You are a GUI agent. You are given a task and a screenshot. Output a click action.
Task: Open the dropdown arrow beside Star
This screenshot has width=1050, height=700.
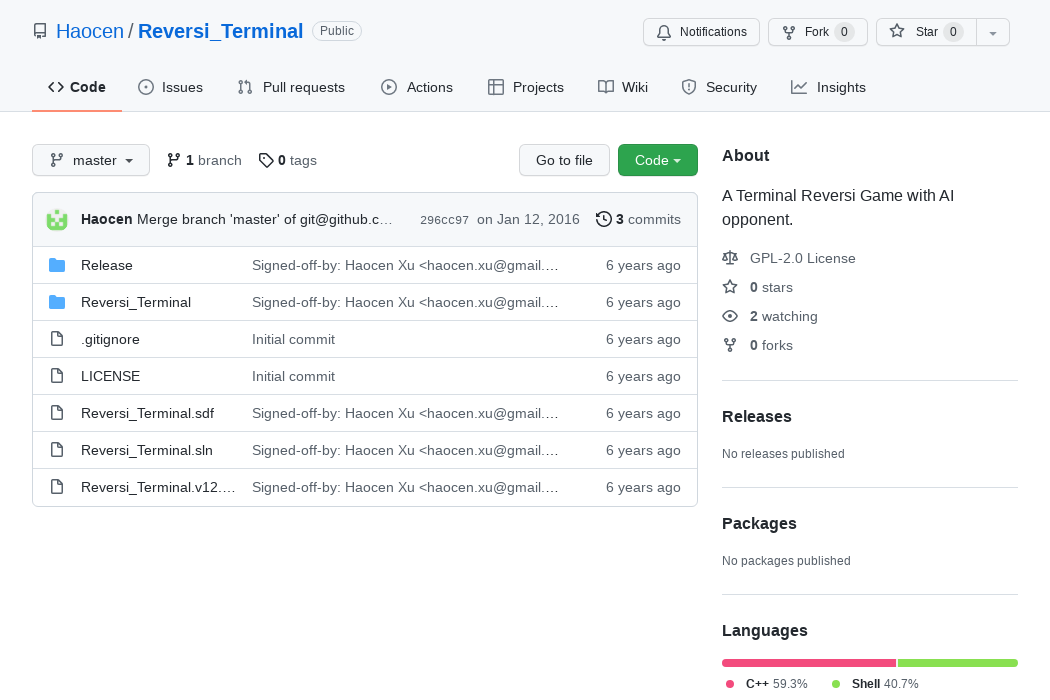[x=992, y=32]
